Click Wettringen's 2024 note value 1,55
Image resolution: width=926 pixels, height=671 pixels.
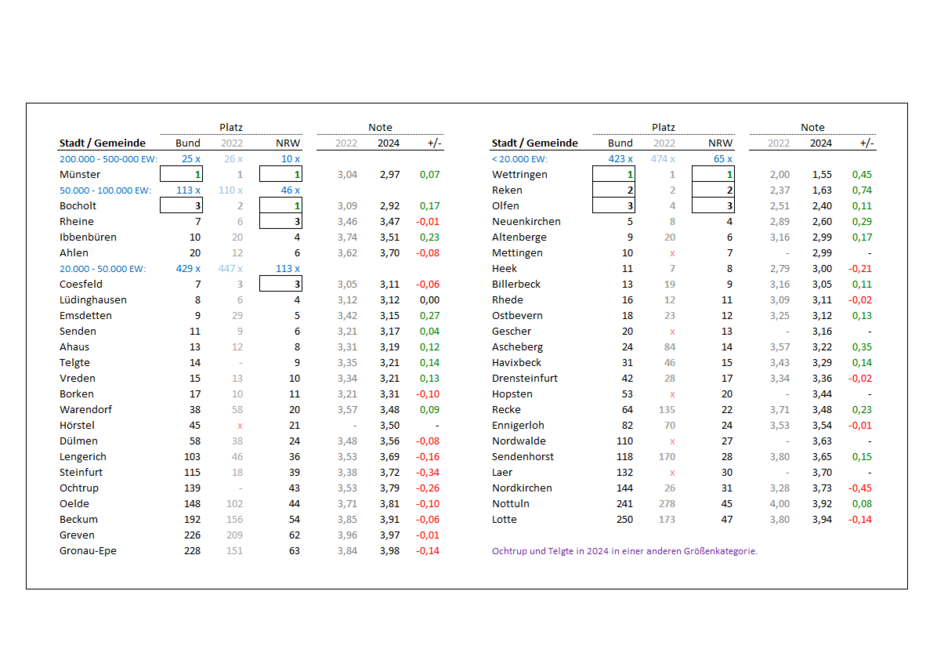coord(821,175)
